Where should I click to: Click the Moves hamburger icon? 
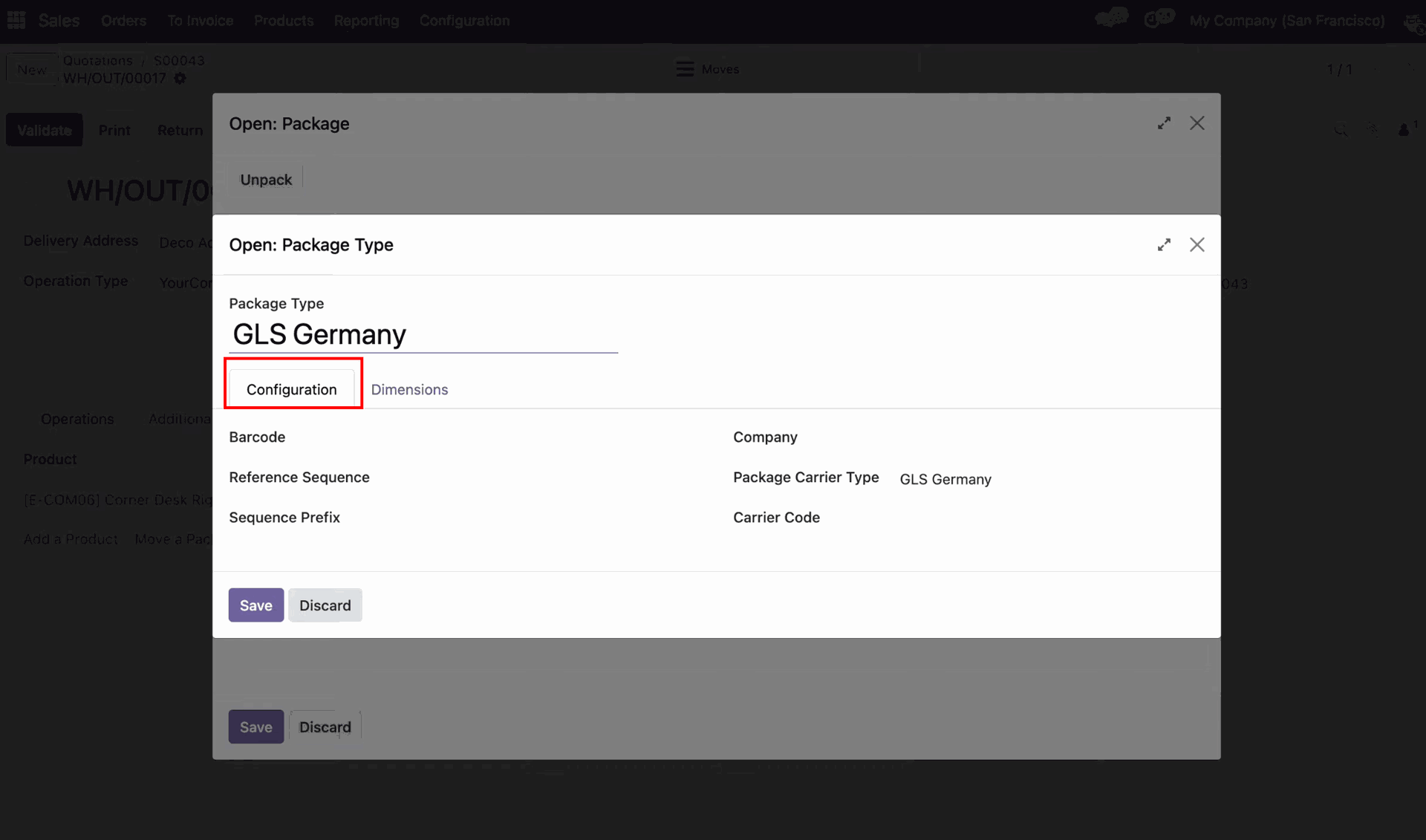tap(684, 69)
